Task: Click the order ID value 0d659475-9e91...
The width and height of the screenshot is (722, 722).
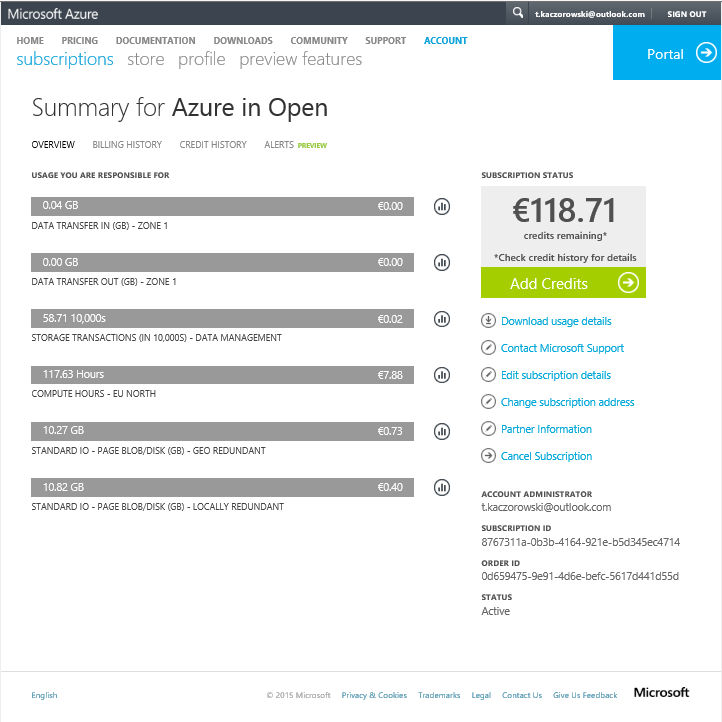Action: (x=580, y=576)
